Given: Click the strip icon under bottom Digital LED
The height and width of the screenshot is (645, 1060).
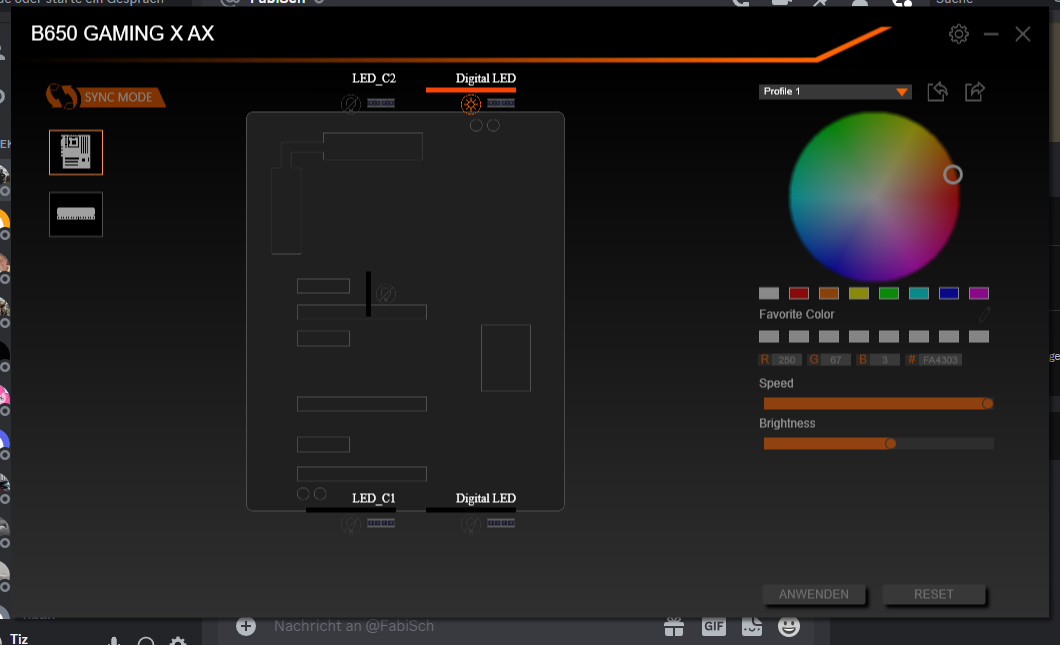Looking at the screenshot, I should click(501, 523).
